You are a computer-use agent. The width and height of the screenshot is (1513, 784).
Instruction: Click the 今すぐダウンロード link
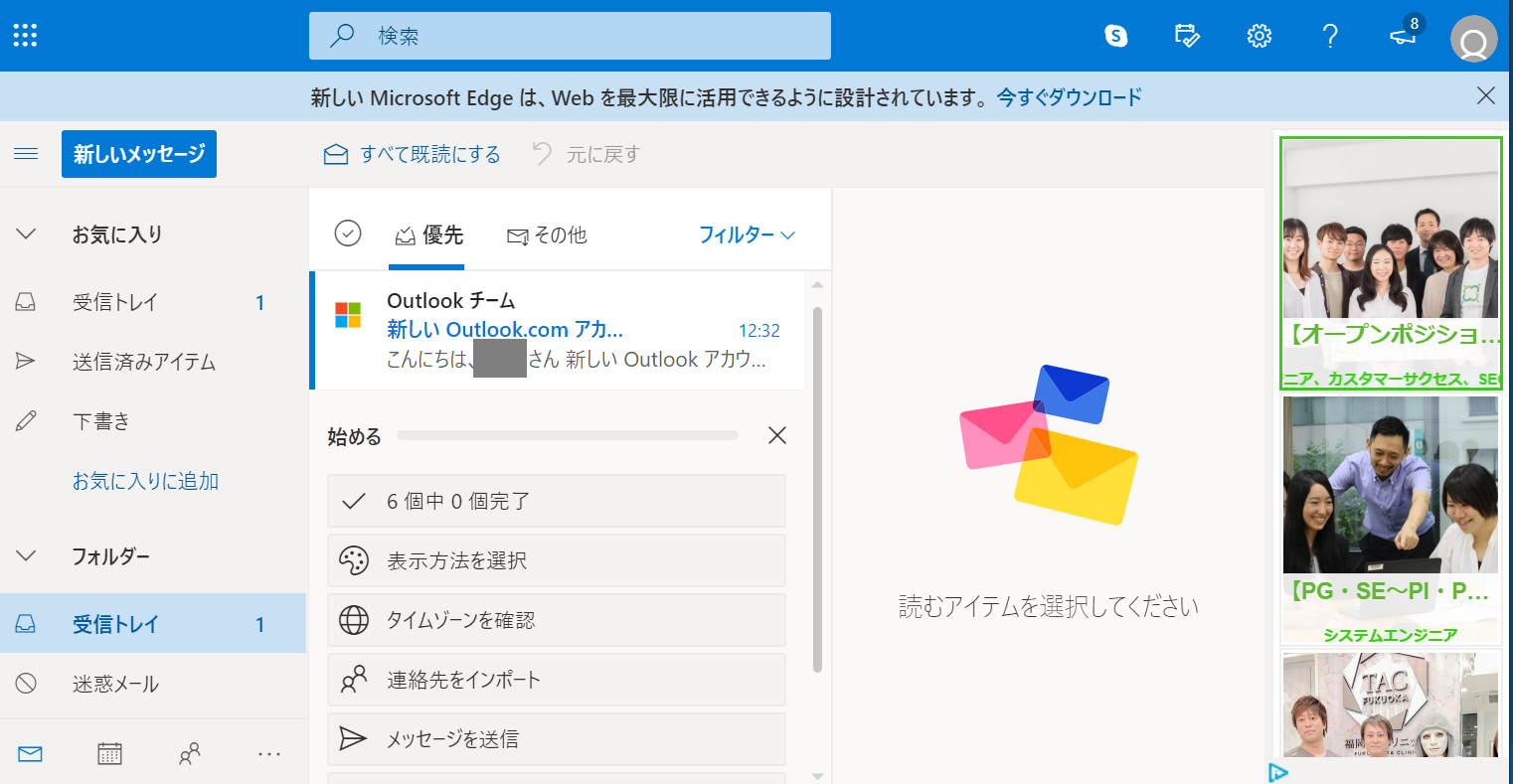click(1070, 97)
